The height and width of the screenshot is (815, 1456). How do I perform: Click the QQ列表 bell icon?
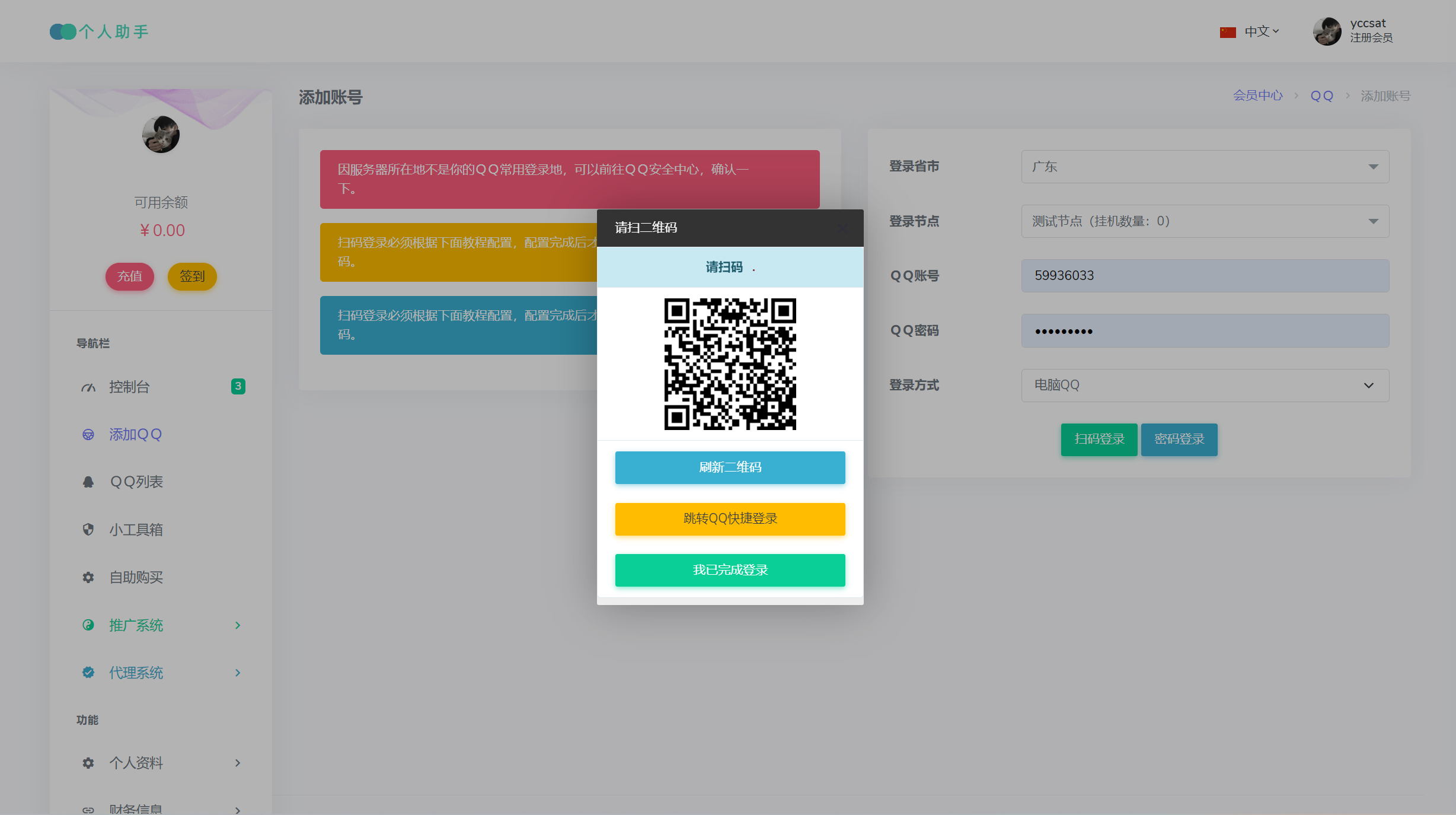[x=88, y=482]
